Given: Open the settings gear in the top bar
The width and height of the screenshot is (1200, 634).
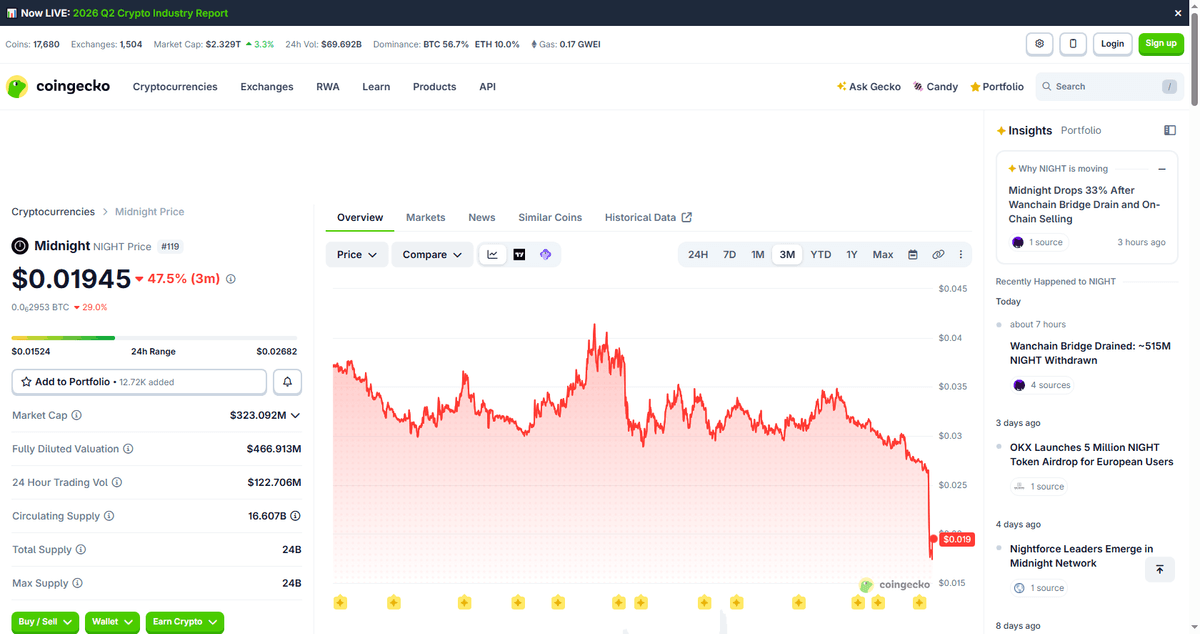Looking at the screenshot, I should coord(1040,44).
